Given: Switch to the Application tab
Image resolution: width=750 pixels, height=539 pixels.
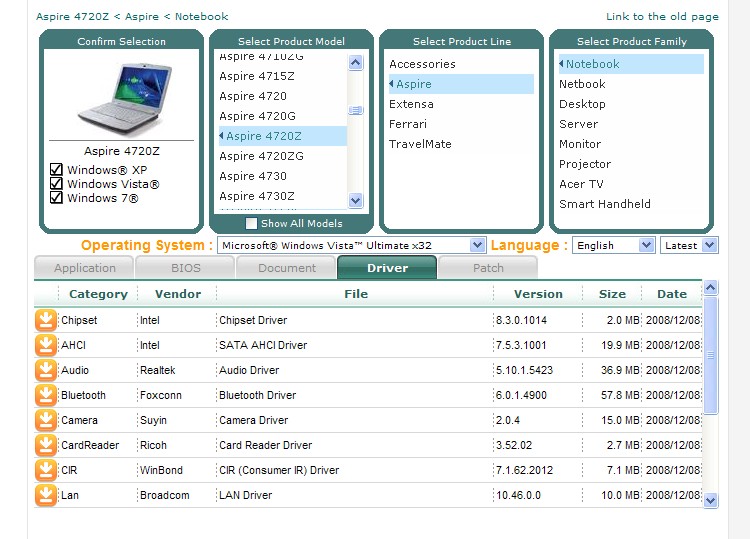Looking at the screenshot, I should 85,268.
